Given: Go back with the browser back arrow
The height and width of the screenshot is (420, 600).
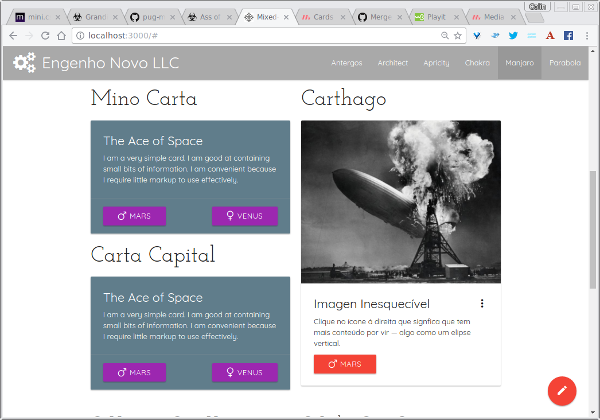Looking at the screenshot, I should coord(13,36).
